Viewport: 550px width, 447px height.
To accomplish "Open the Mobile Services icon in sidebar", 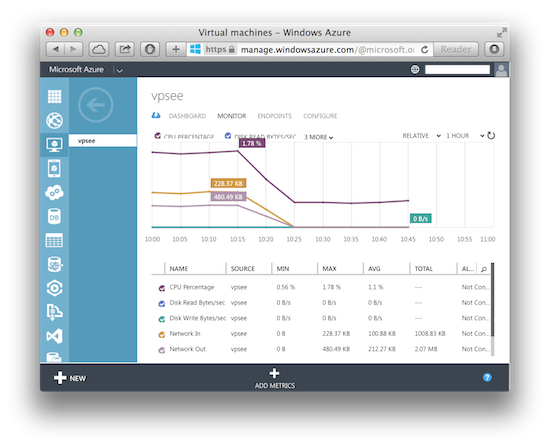I will point(54,168).
